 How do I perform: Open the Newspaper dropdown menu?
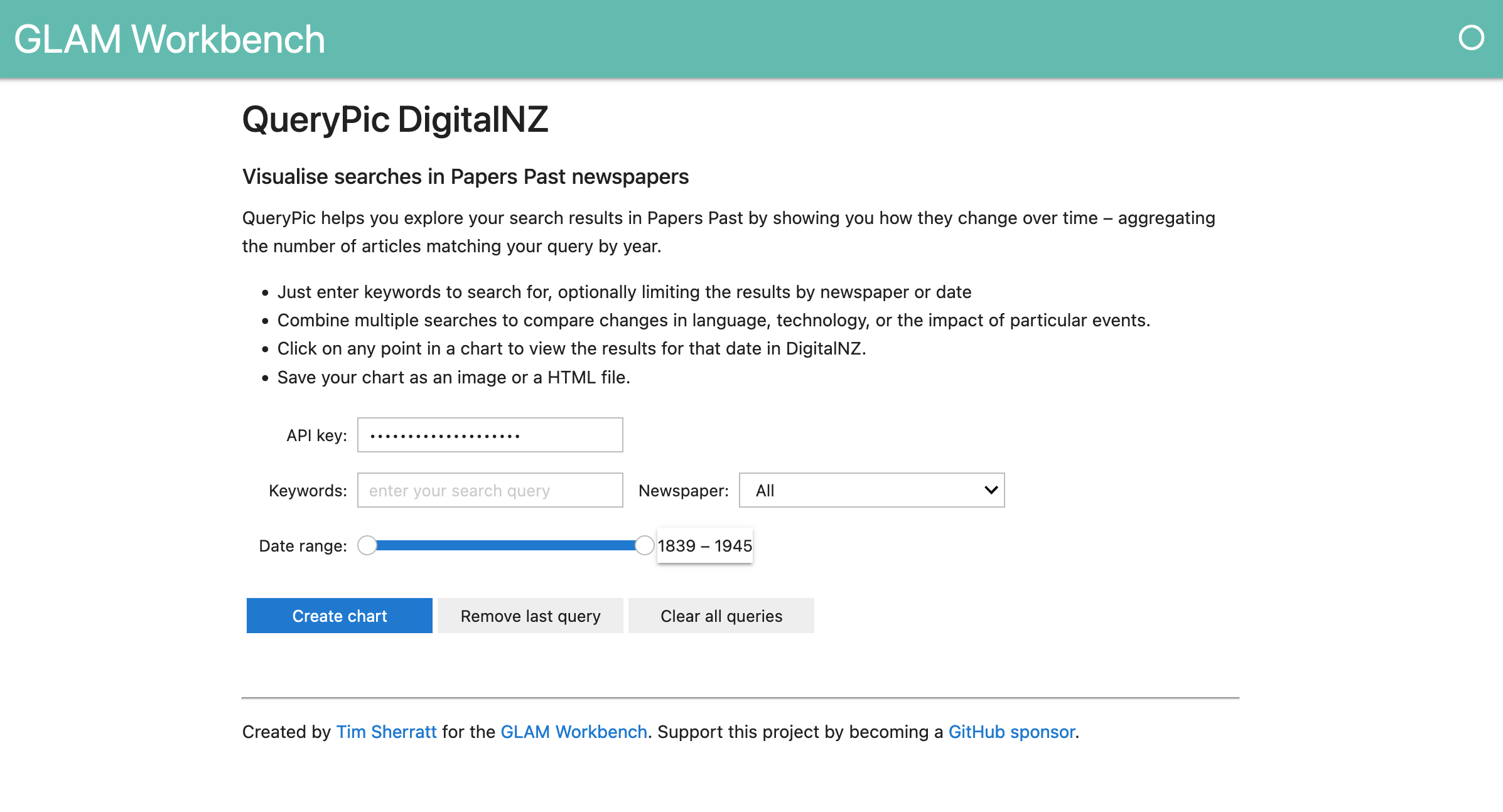click(x=871, y=490)
